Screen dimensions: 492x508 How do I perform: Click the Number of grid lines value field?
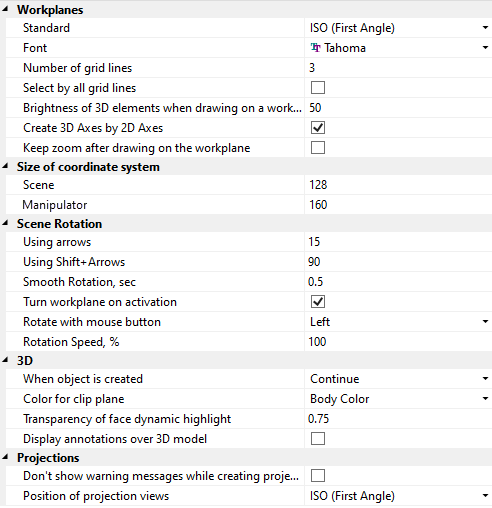tap(398, 68)
